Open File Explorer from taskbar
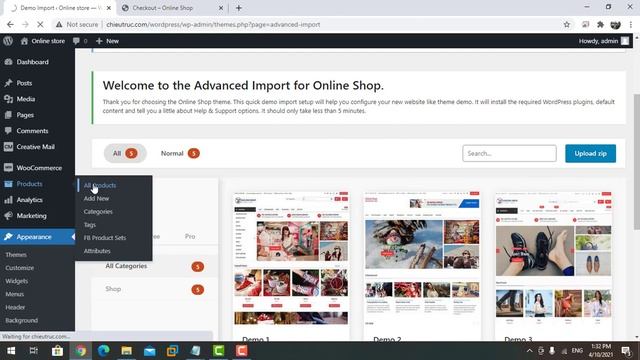This screenshot has height=360, width=640. coord(127,351)
